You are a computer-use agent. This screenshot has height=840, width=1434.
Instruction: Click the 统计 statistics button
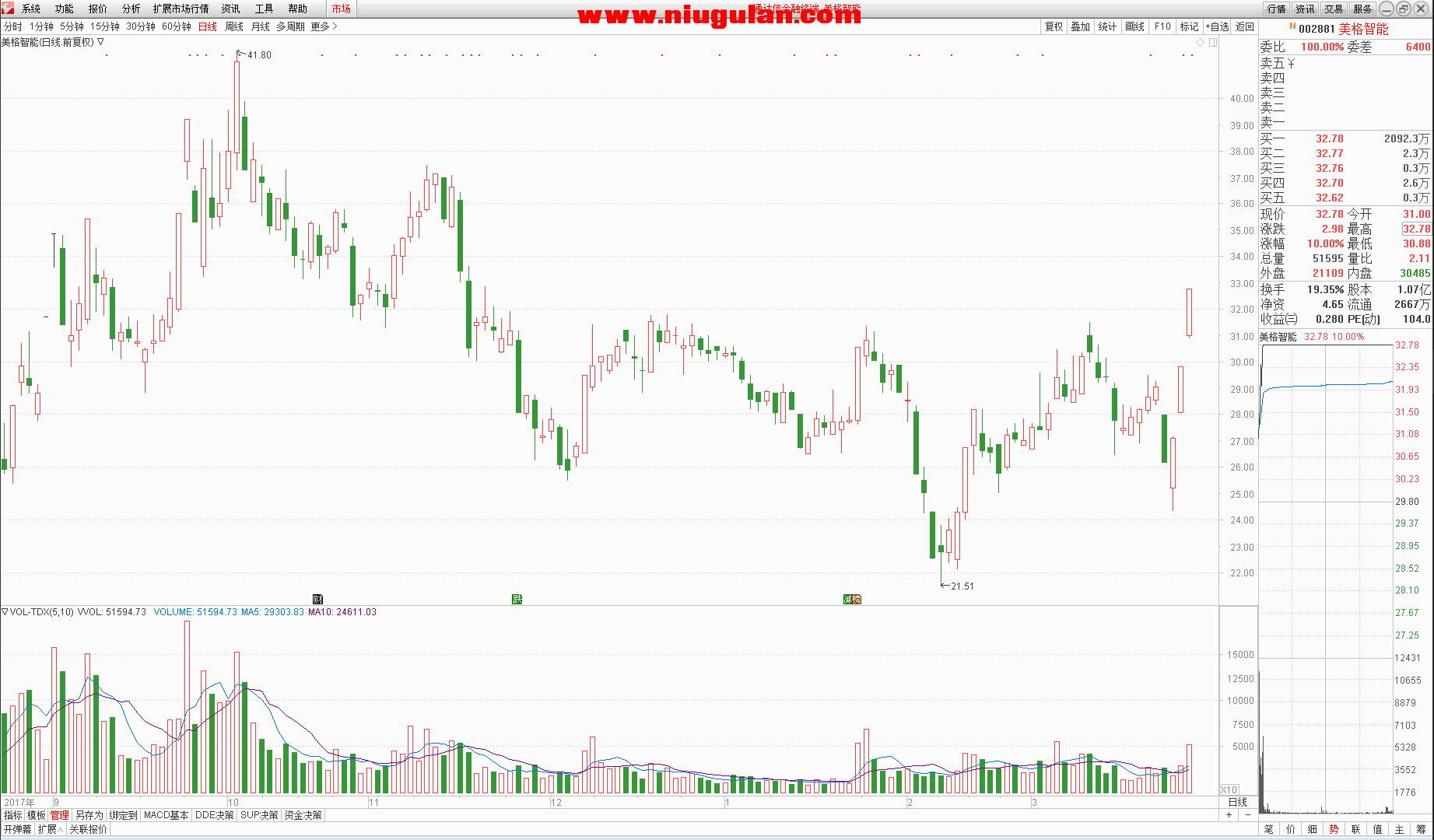[1108, 26]
